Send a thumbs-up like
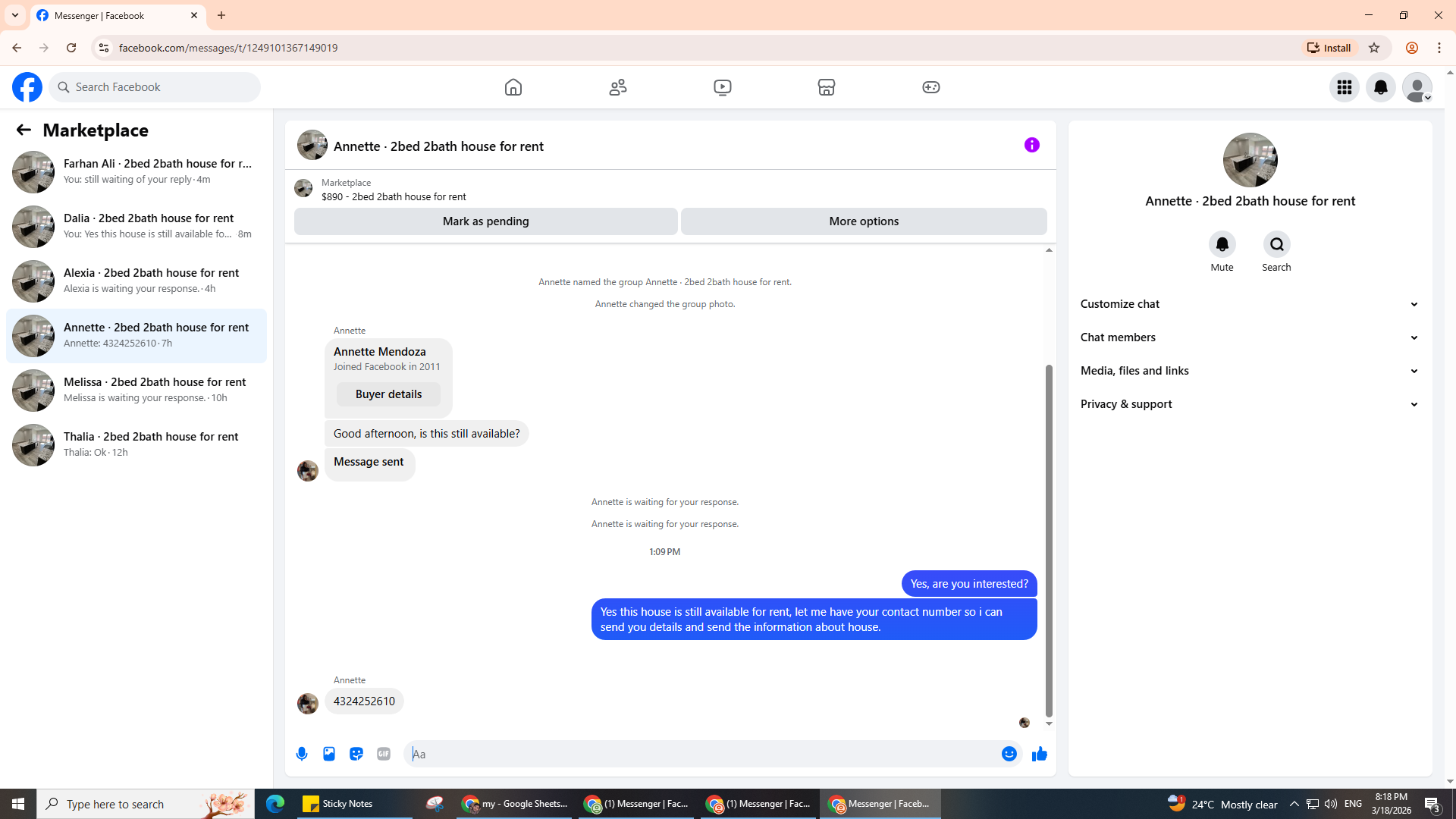Viewport: 1456px width, 819px height. (1039, 754)
